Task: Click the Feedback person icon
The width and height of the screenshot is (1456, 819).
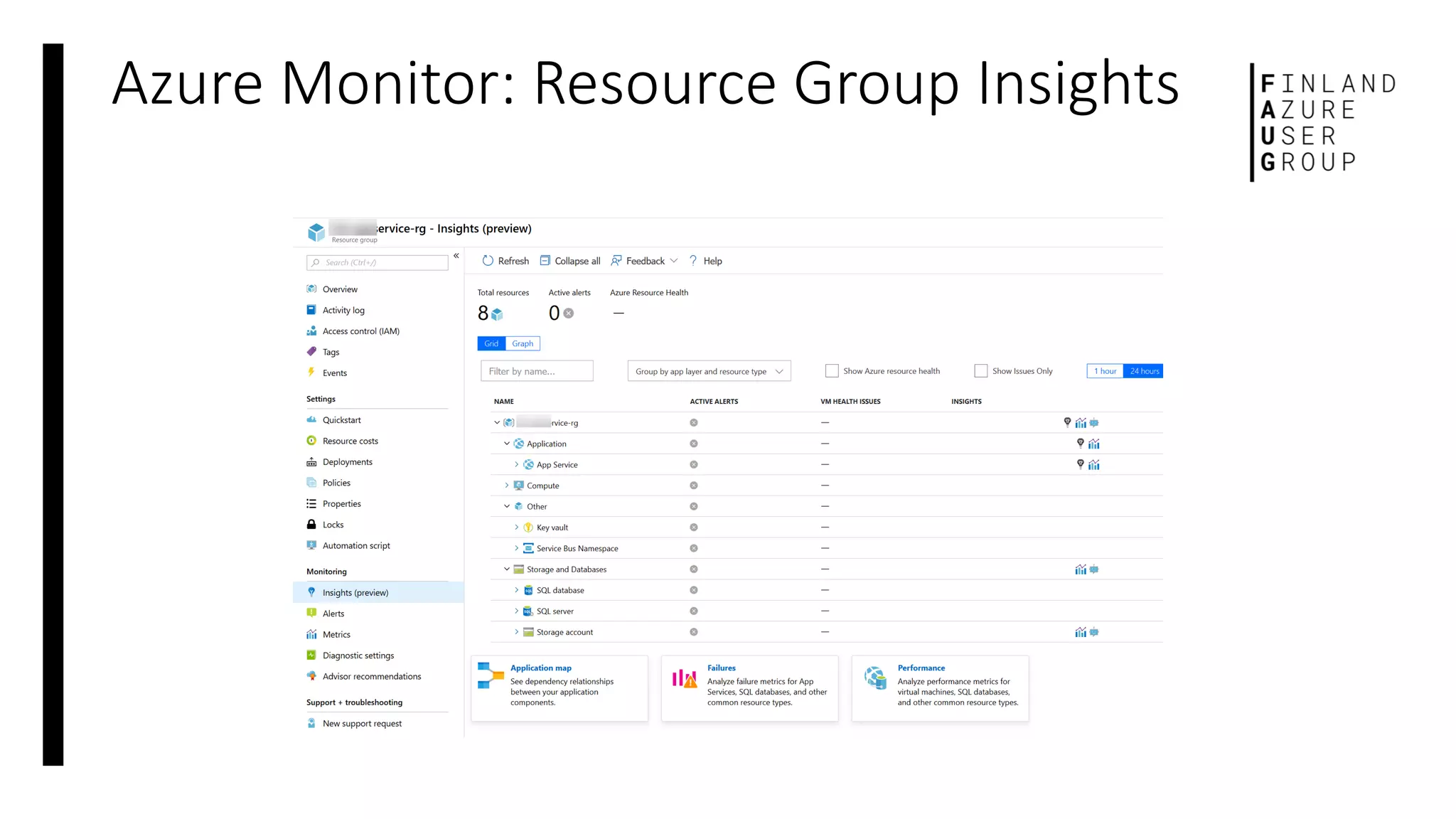Action: click(616, 260)
